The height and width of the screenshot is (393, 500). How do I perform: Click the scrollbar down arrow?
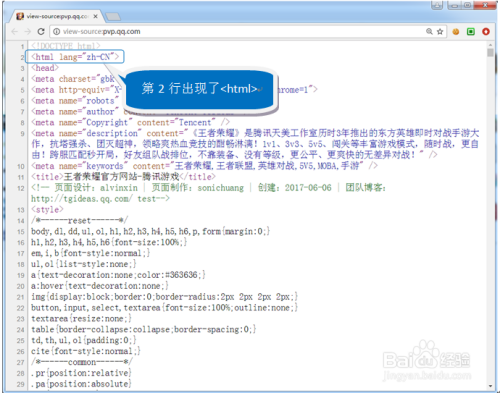click(490, 386)
